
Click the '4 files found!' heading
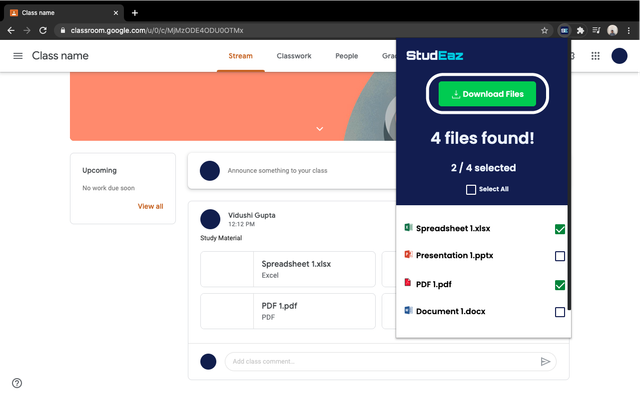click(x=482, y=138)
